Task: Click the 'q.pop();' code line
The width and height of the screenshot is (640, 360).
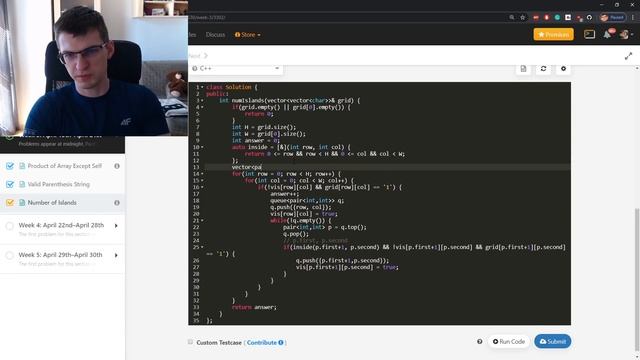Action: coord(296,234)
